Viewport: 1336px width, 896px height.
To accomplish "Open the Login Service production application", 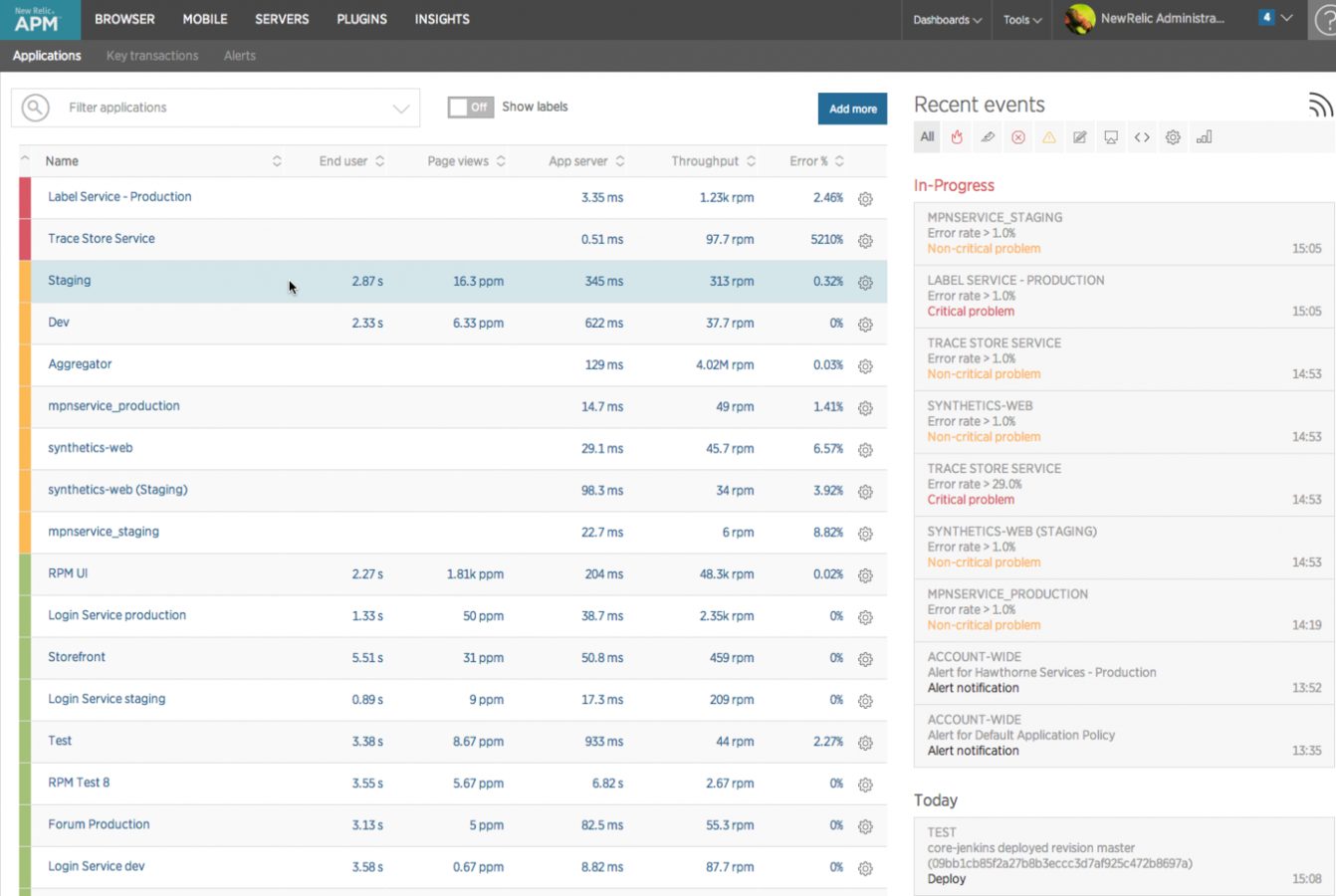I will [117, 615].
